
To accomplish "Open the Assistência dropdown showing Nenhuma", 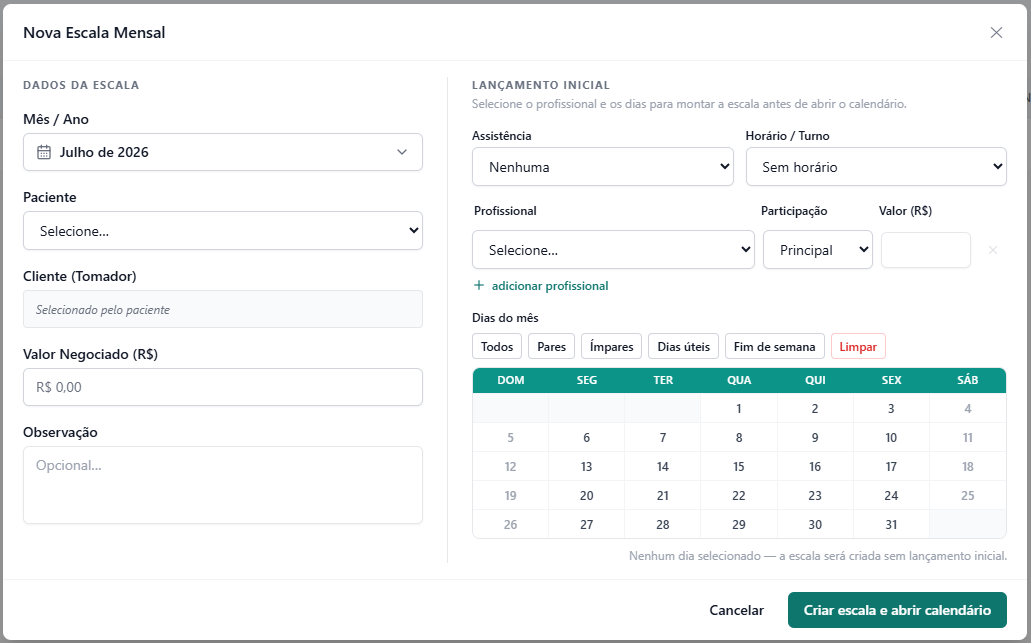I will [x=602, y=167].
